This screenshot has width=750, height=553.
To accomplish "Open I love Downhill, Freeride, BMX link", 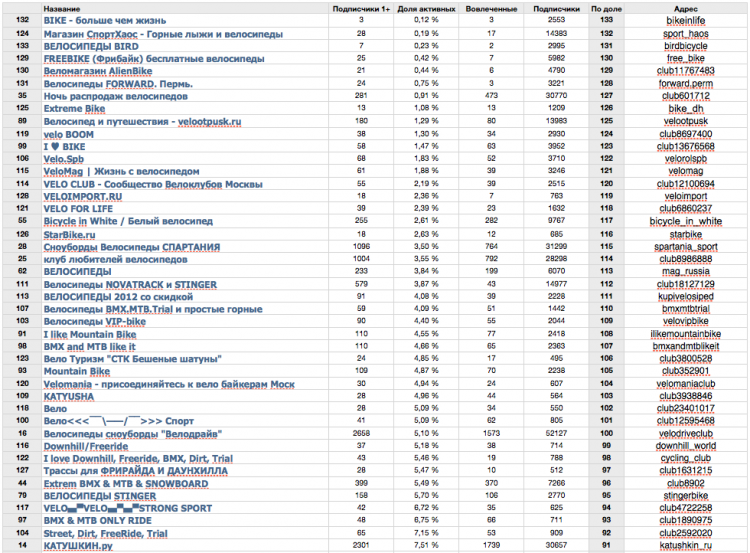I will 138,459.
